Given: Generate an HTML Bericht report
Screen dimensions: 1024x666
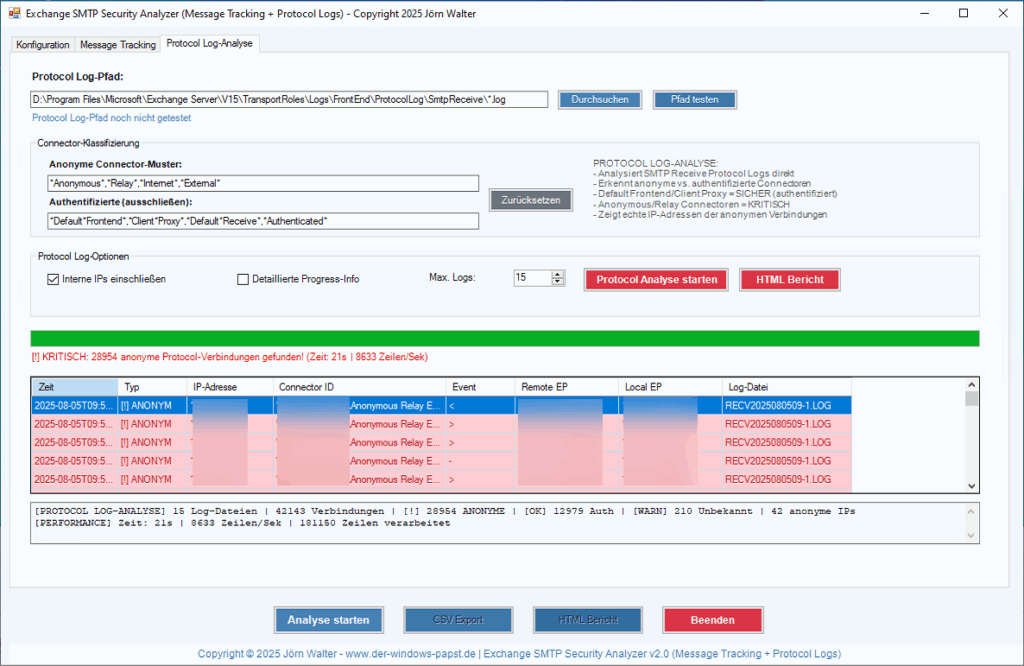Looking at the screenshot, I should (x=789, y=279).
